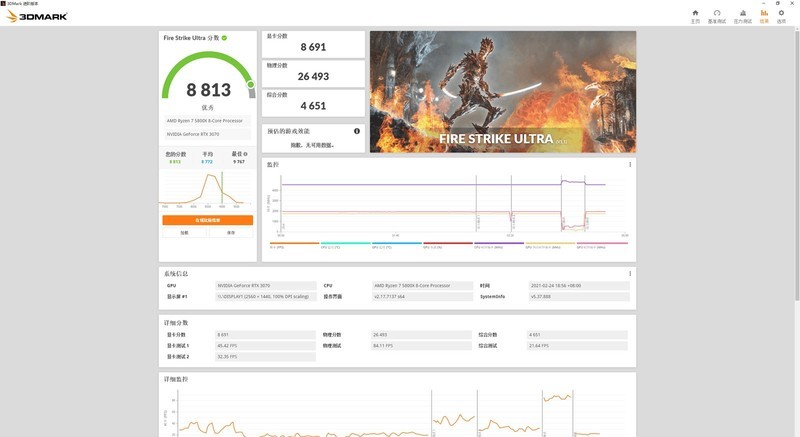The height and width of the screenshot is (437, 800).
Task: Click the info icon next to best score
Action: click(245, 153)
